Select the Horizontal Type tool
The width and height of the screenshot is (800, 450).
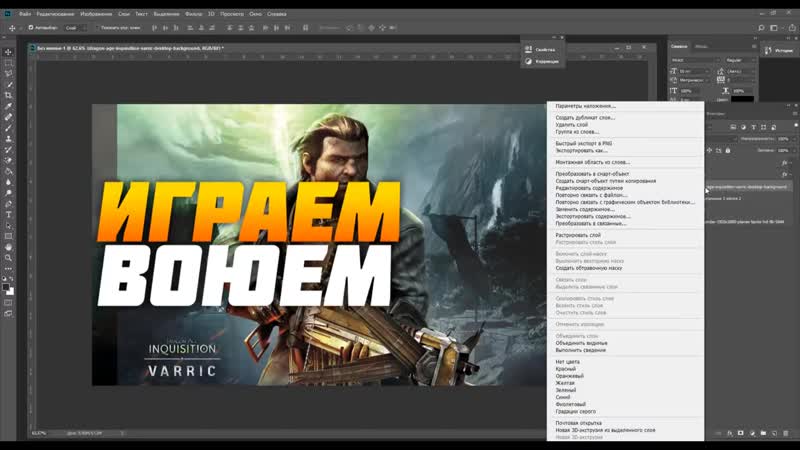click(8, 215)
